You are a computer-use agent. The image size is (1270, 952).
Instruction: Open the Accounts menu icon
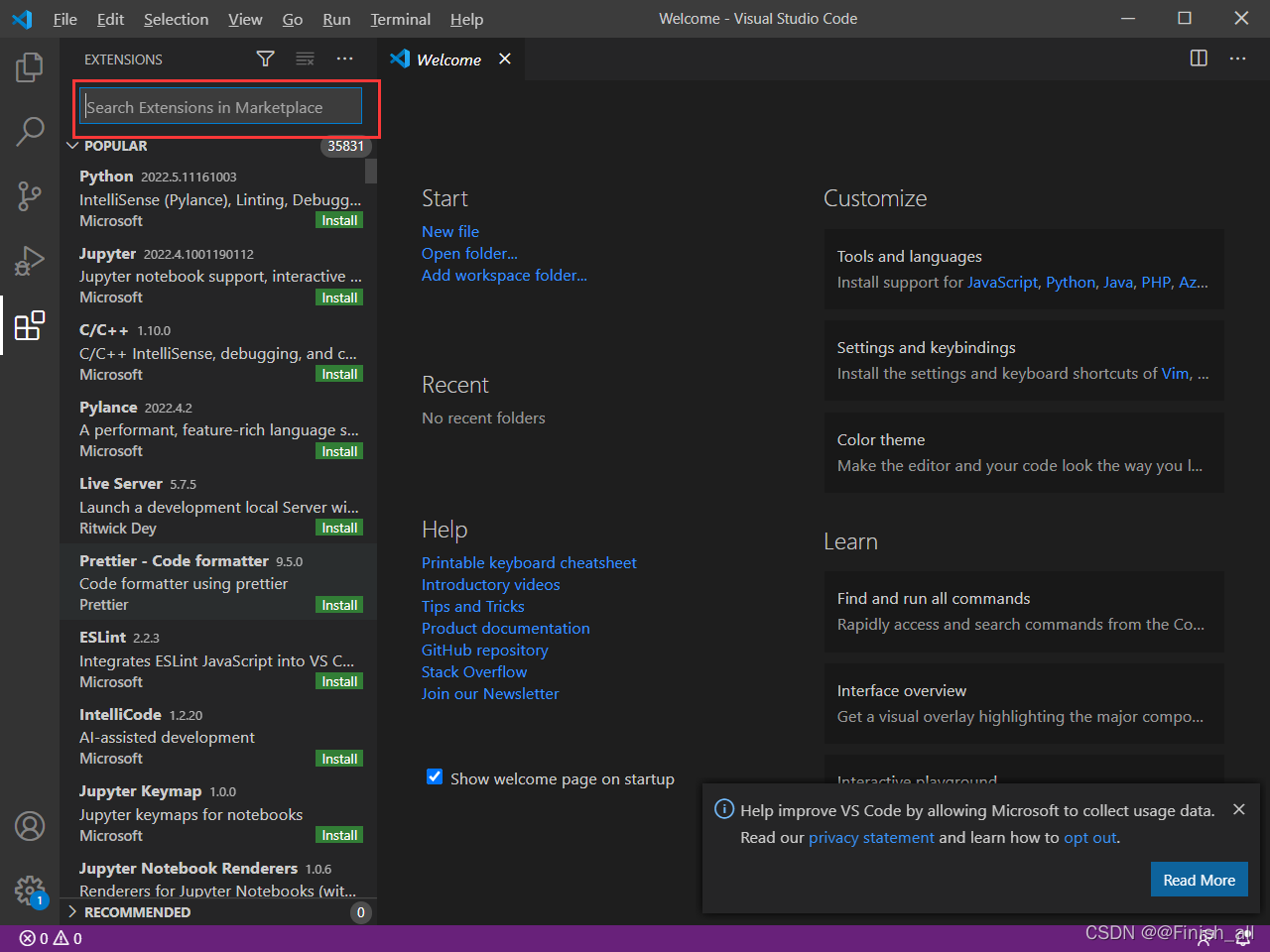(30, 826)
